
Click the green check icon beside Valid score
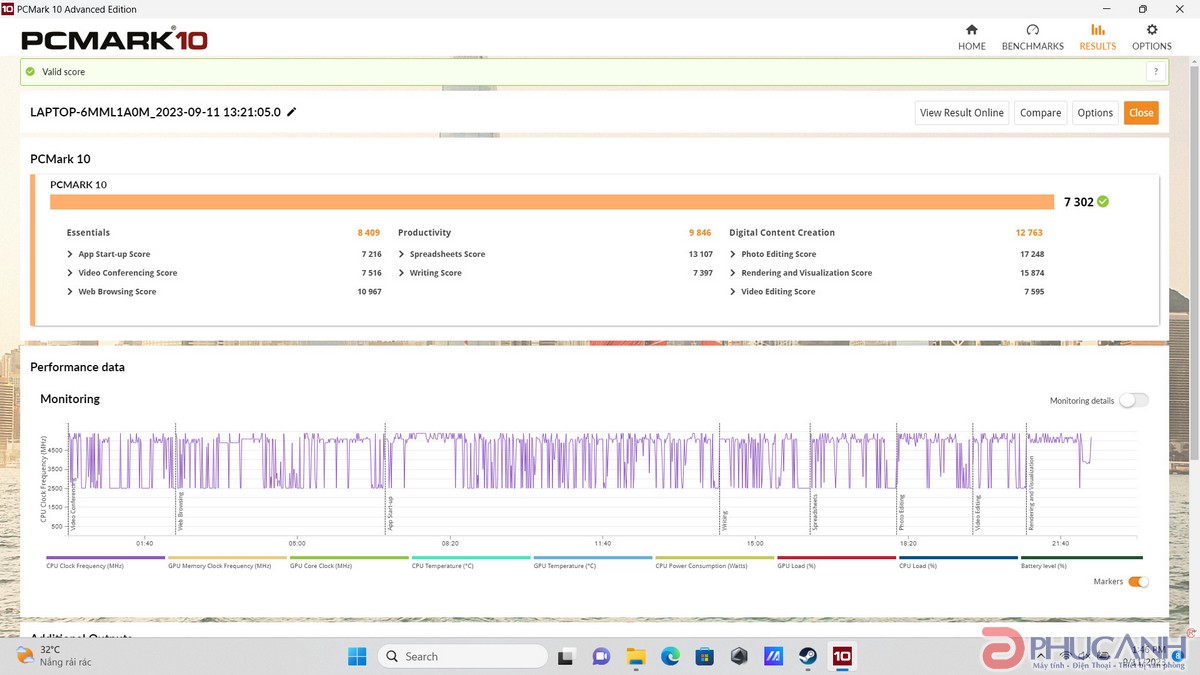tap(30, 72)
